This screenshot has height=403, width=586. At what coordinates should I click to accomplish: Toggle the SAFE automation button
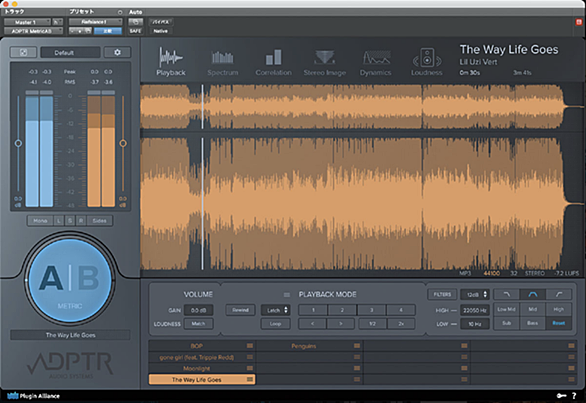(x=136, y=31)
